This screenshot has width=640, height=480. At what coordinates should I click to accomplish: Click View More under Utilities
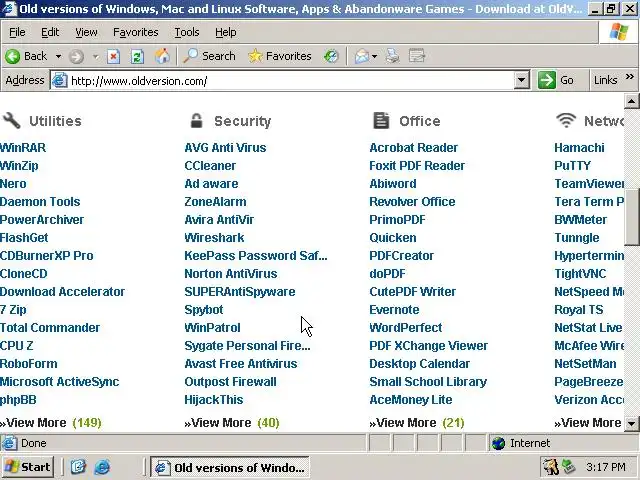pos(33,422)
